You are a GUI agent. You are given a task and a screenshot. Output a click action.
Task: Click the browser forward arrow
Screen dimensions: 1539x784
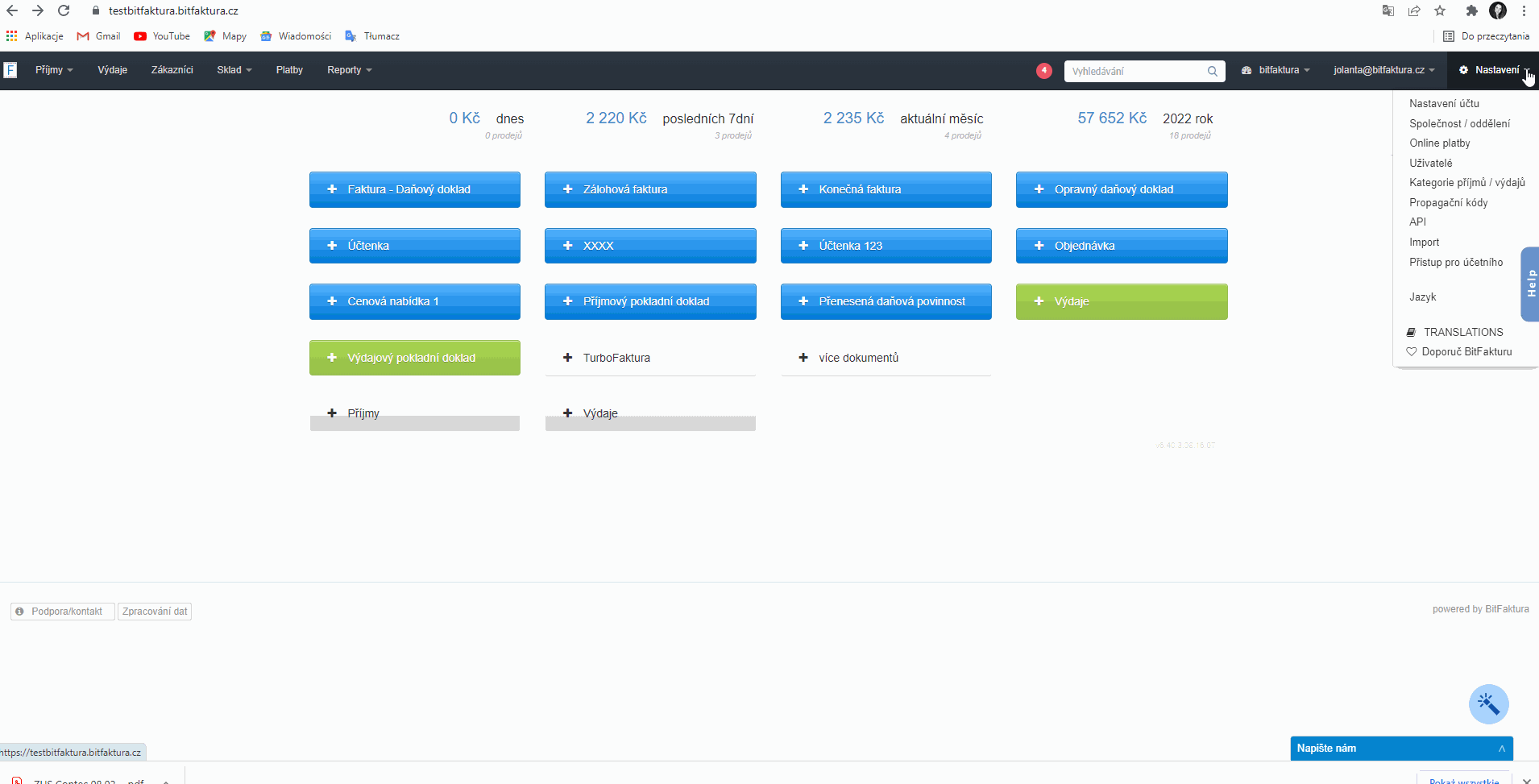[38, 11]
